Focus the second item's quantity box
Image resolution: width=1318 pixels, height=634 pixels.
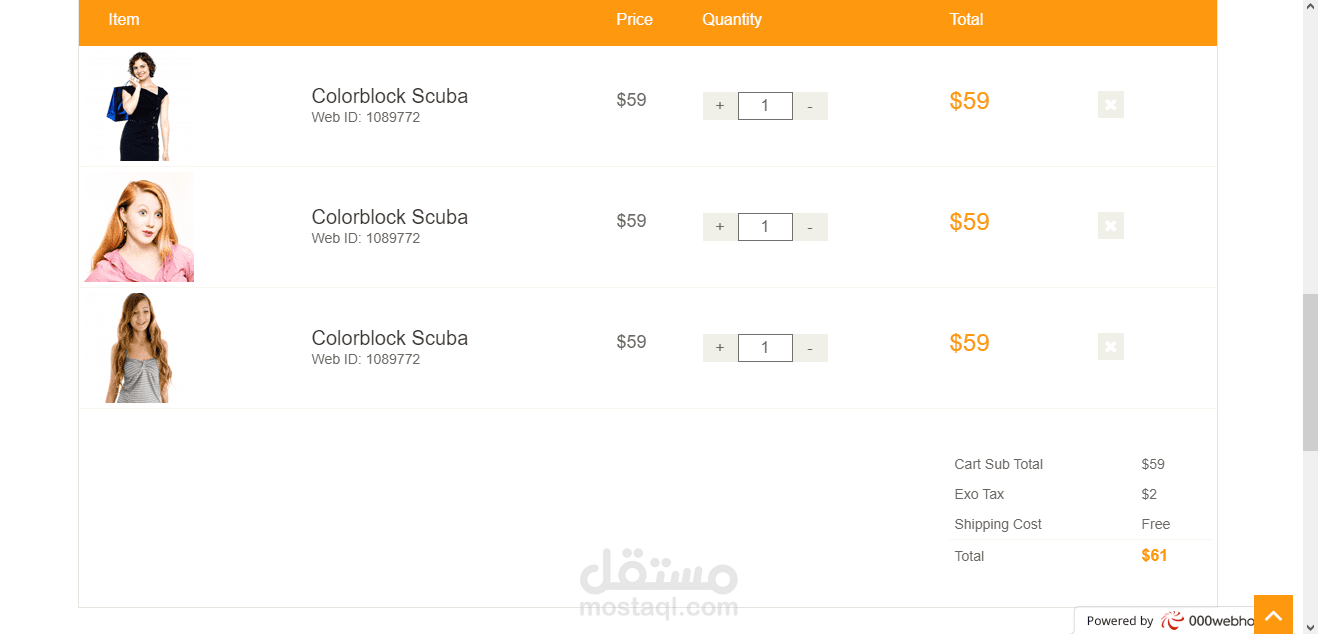765,227
